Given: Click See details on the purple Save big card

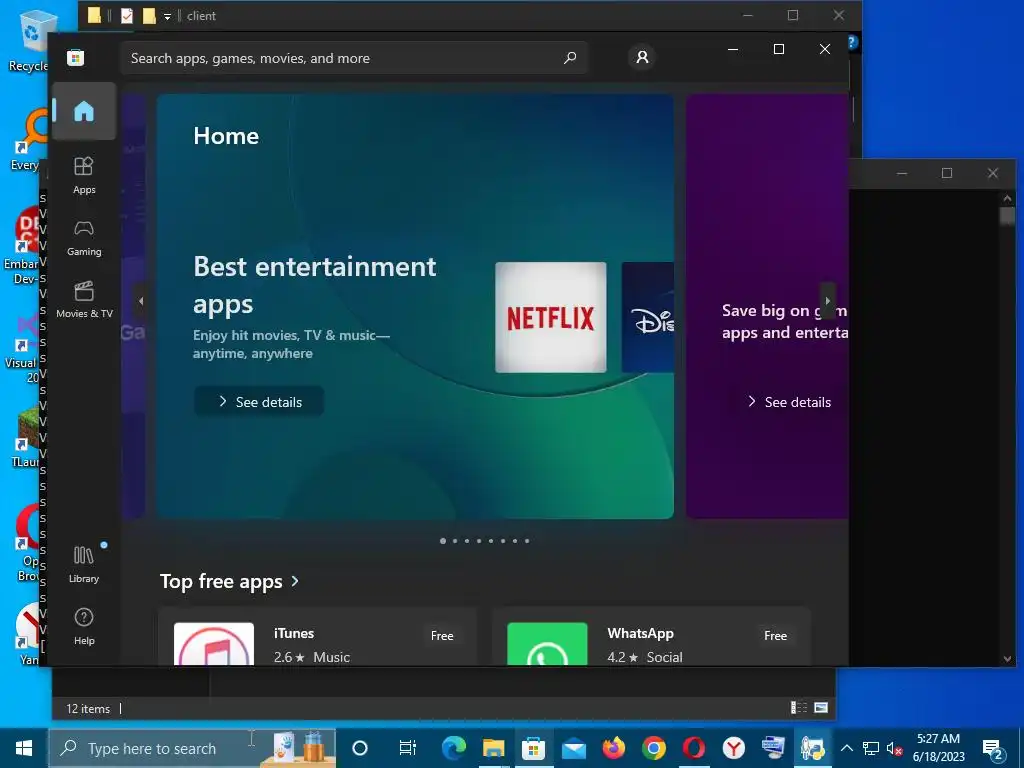Looking at the screenshot, I should (x=789, y=402).
